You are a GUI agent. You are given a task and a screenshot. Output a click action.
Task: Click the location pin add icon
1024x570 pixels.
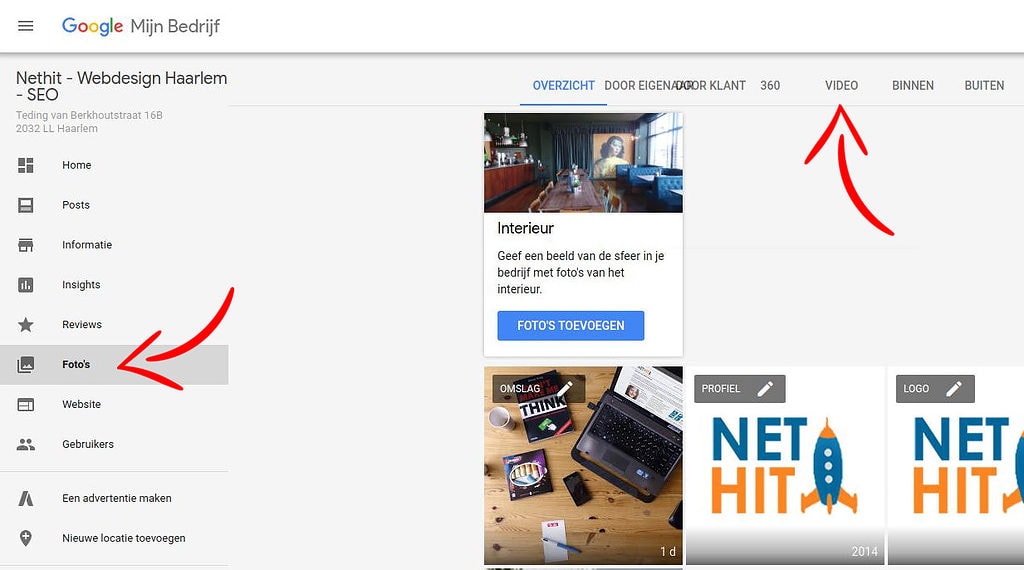coord(25,538)
